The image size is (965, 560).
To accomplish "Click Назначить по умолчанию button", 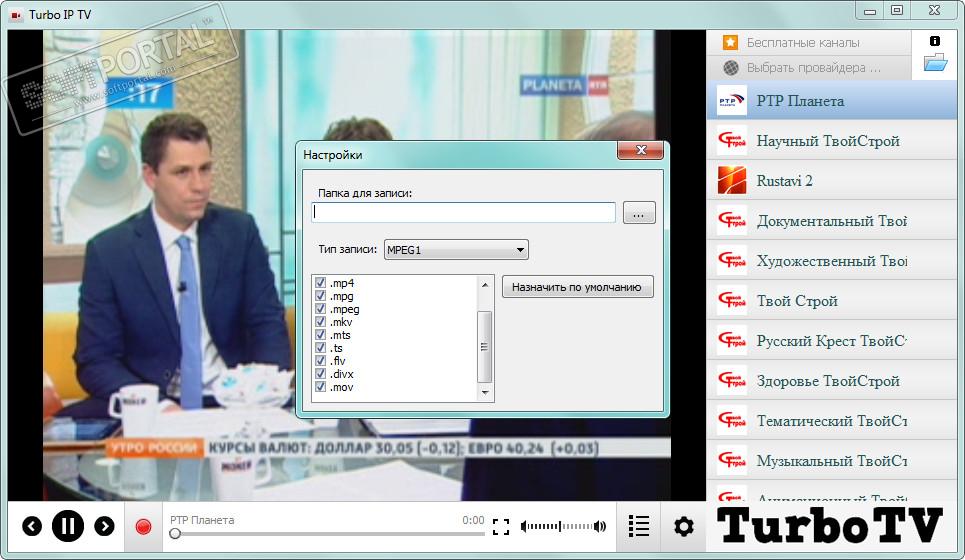I will [x=577, y=287].
